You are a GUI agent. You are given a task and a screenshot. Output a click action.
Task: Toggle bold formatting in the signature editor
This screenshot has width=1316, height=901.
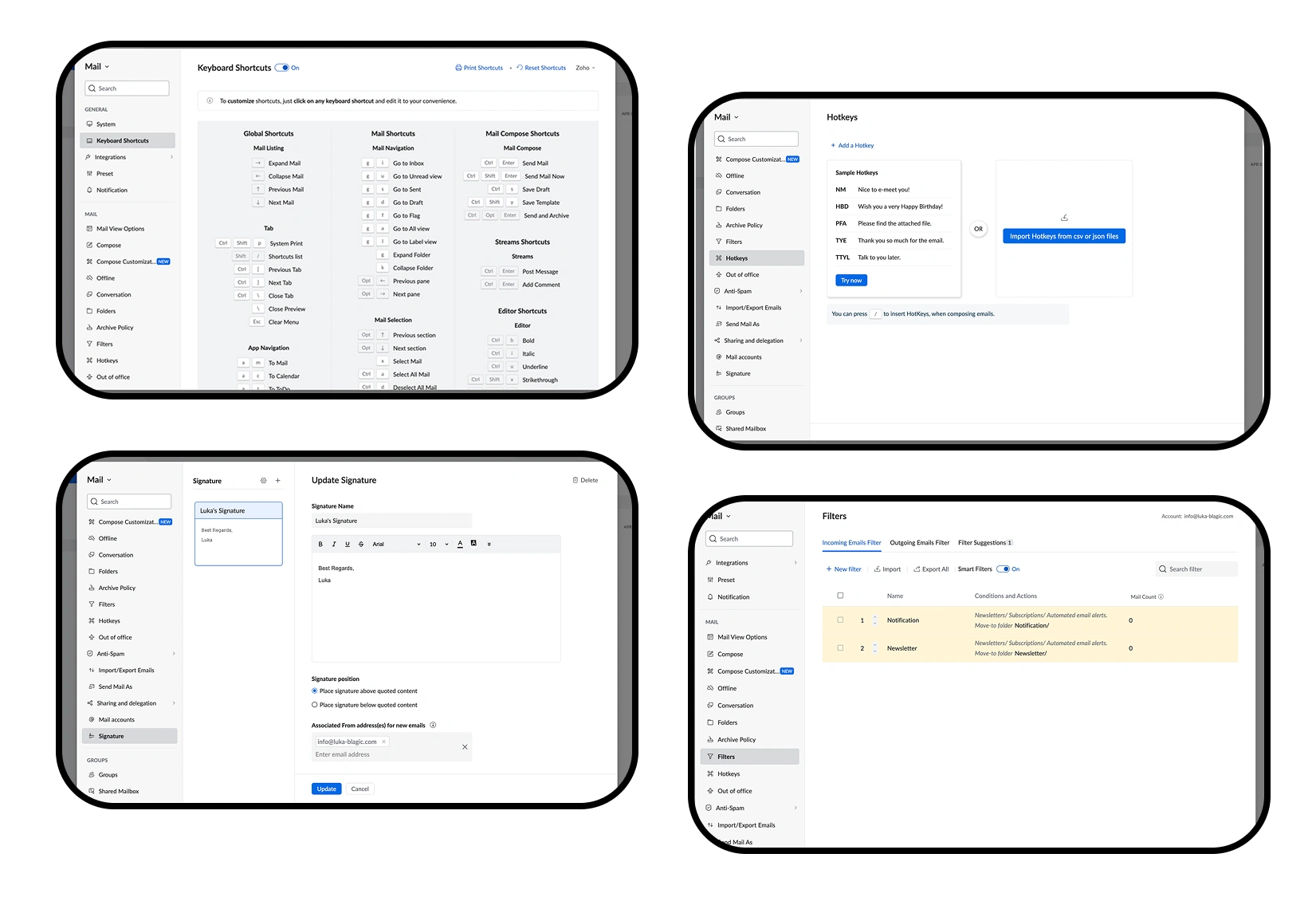pyautogui.click(x=320, y=544)
